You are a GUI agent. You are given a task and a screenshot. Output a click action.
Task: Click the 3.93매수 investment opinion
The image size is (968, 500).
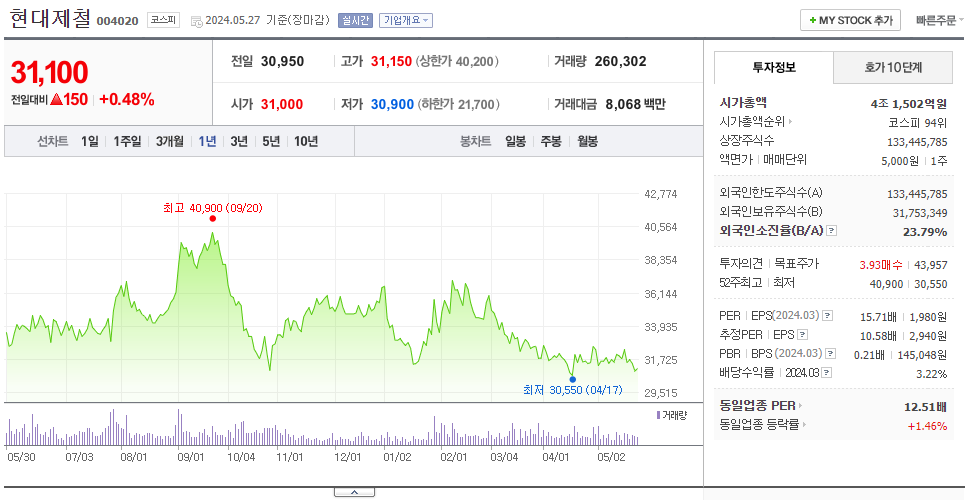click(x=881, y=265)
